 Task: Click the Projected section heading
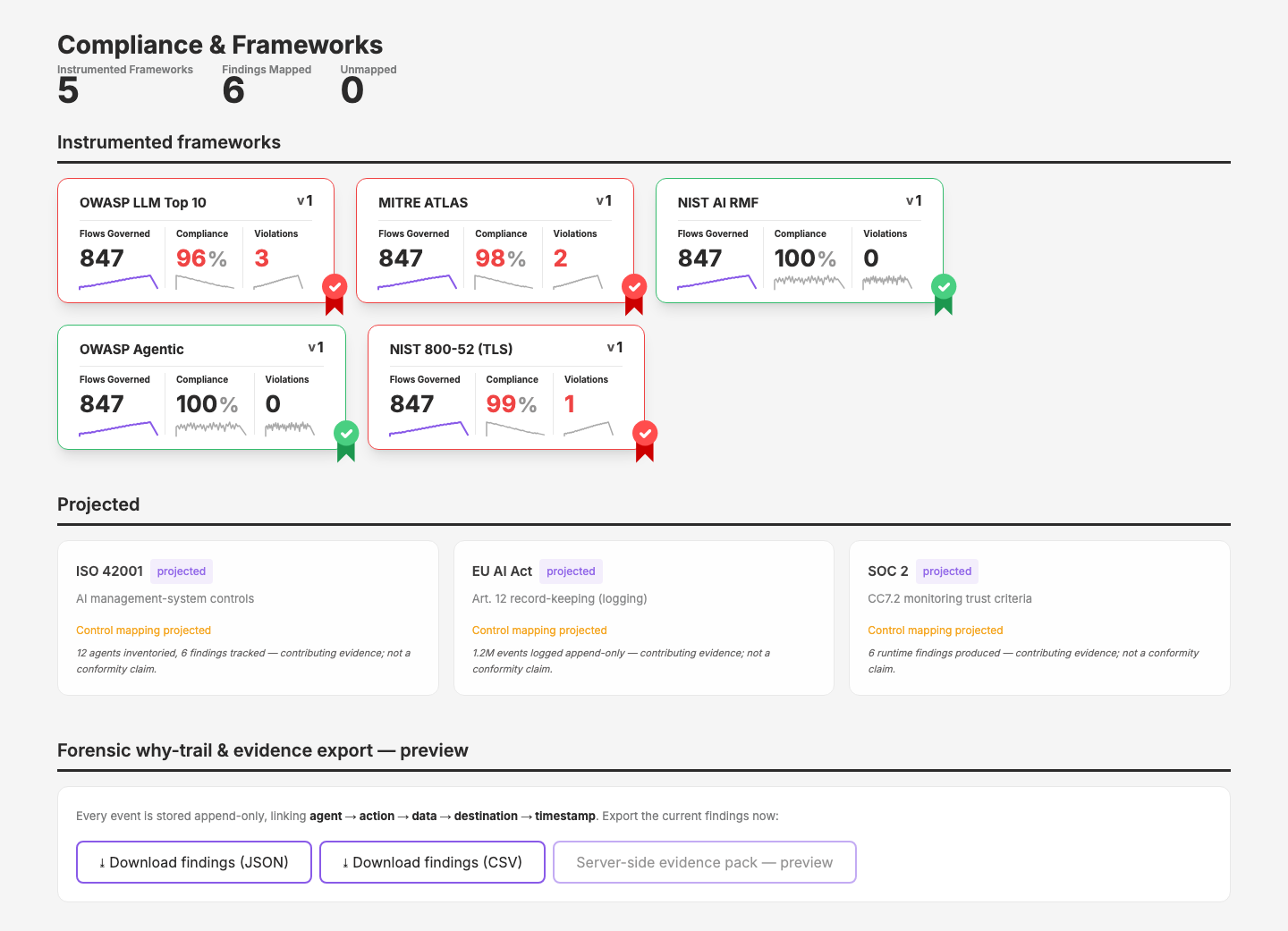tap(98, 504)
